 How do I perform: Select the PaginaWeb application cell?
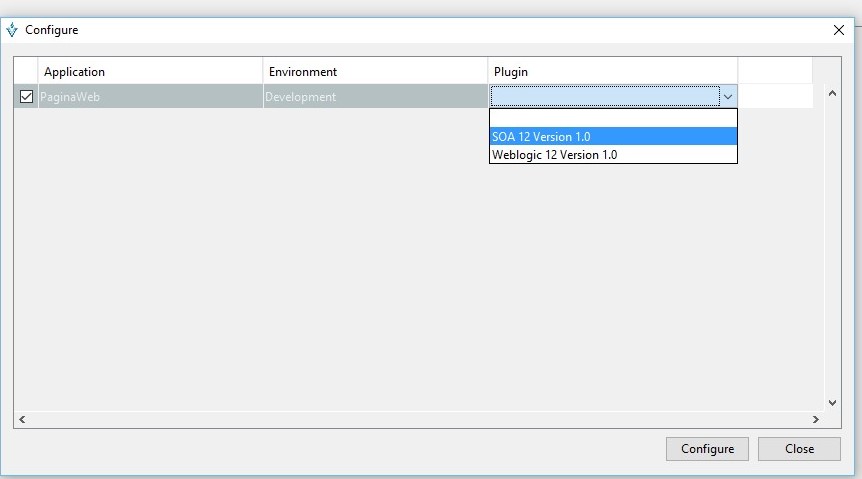pyautogui.click(x=150, y=97)
